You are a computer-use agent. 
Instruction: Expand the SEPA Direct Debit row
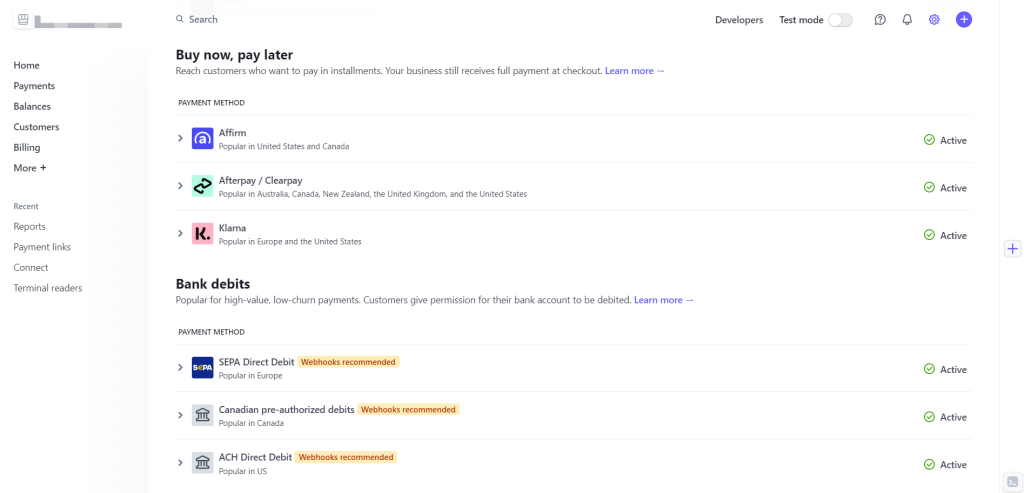click(181, 368)
